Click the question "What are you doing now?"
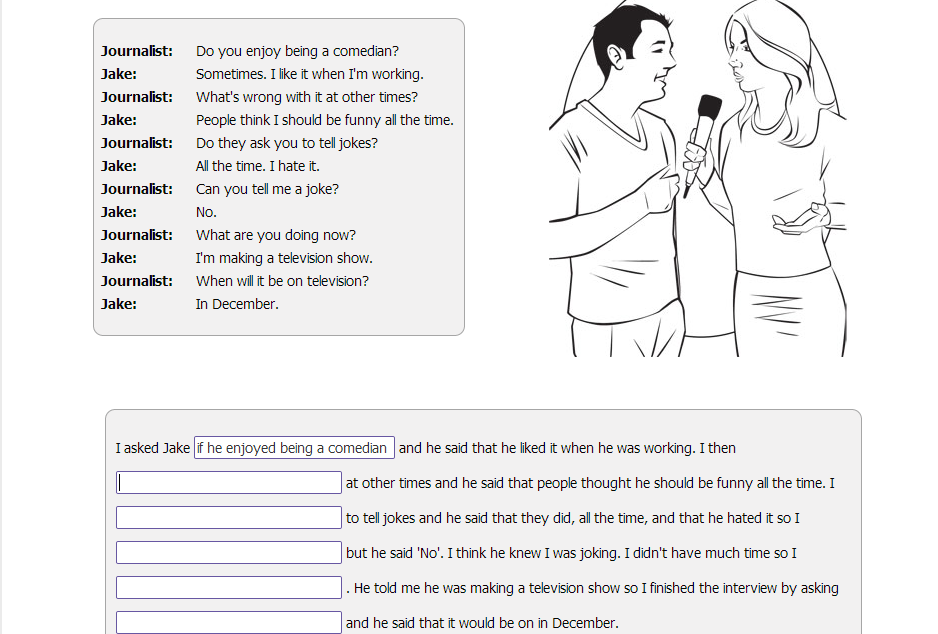 [x=275, y=235]
